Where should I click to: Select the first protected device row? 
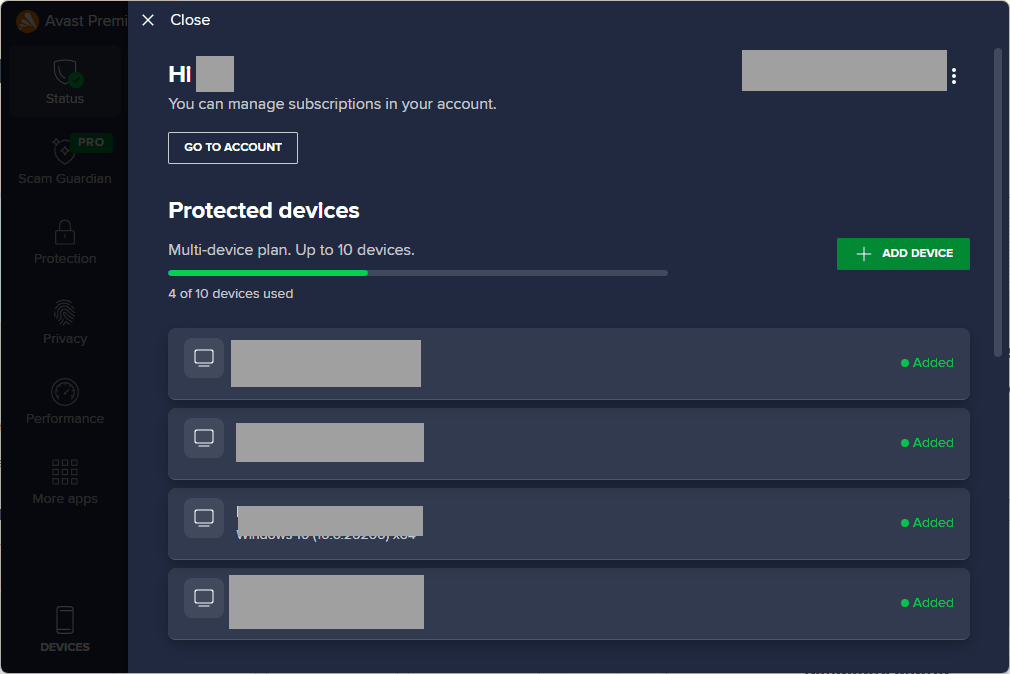(x=569, y=363)
